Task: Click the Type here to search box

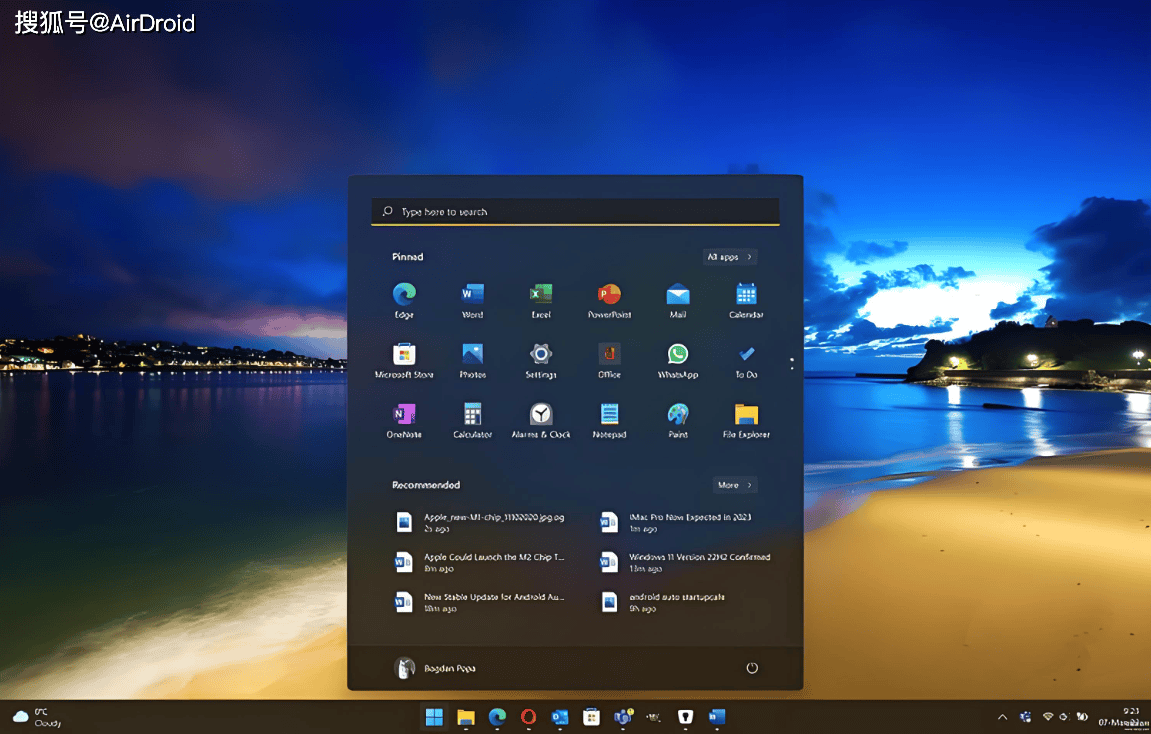Action: [575, 212]
